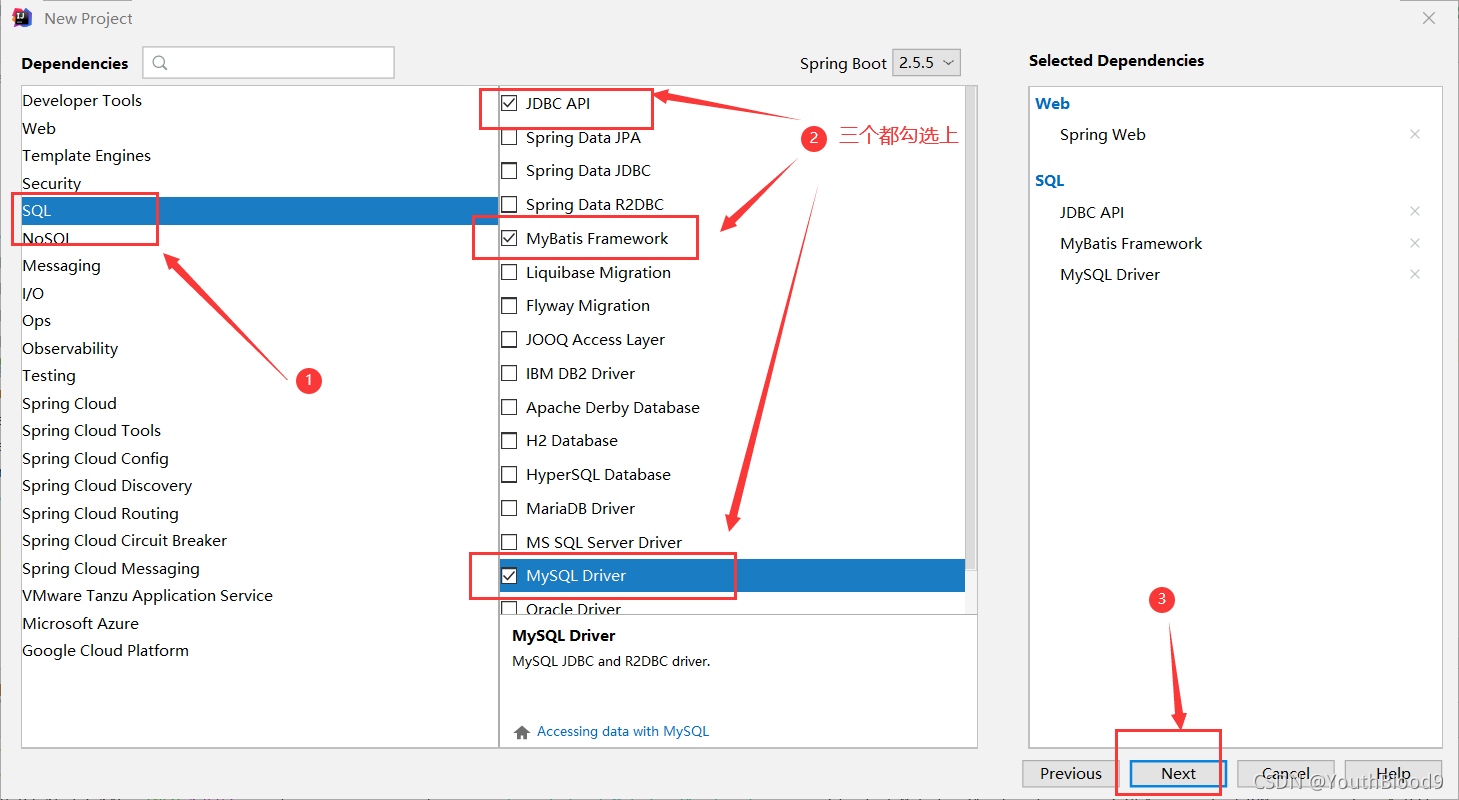Screen dimensions: 1459x800
Task: Remove MyBatis Framework from selected dependencies
Action: pyautogui.click(x=1415, y=243)
